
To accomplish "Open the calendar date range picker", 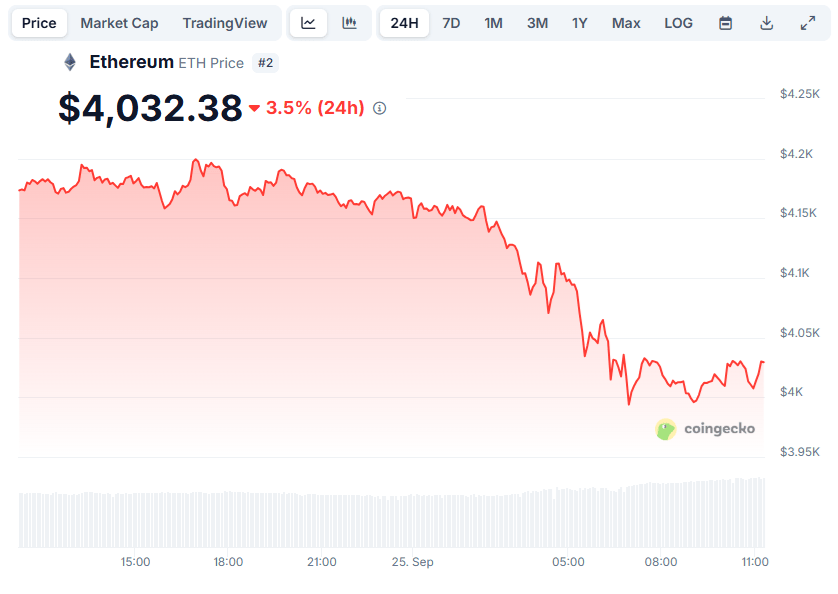I will [x=725, y=23].
